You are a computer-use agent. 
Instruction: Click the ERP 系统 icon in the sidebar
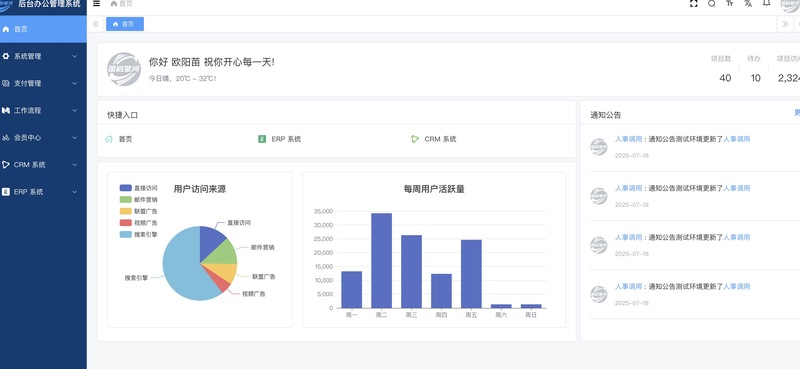click(x=6, y=191)
